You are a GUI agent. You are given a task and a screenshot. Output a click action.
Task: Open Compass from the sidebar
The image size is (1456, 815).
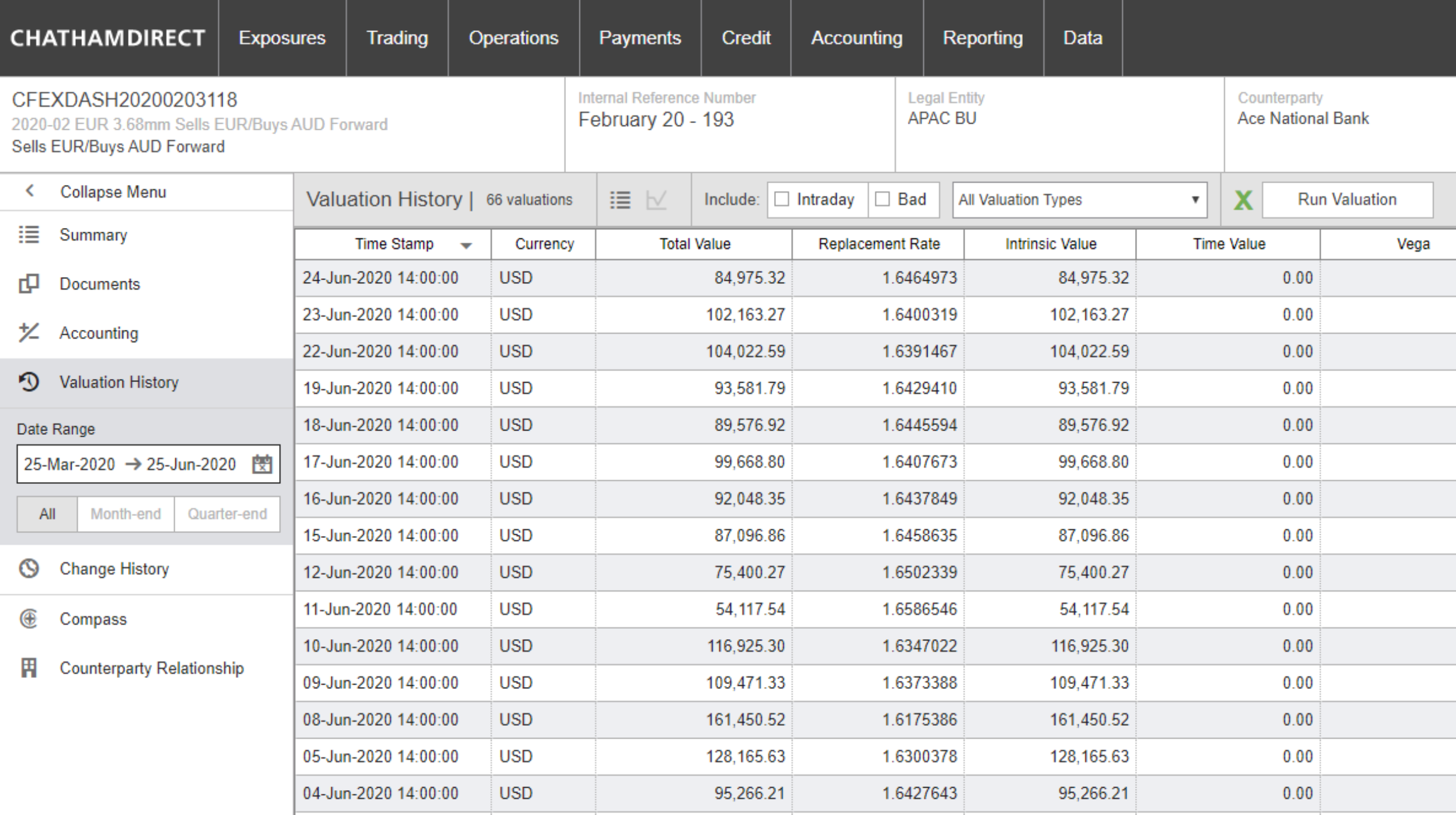point(93,619)
